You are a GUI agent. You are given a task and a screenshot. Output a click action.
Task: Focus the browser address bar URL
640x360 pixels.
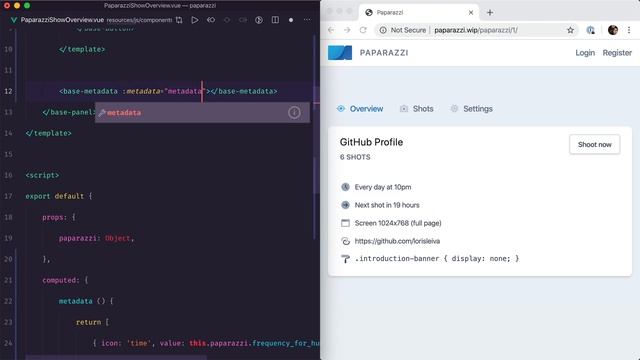pyautogui.click(x=476, y=30)
